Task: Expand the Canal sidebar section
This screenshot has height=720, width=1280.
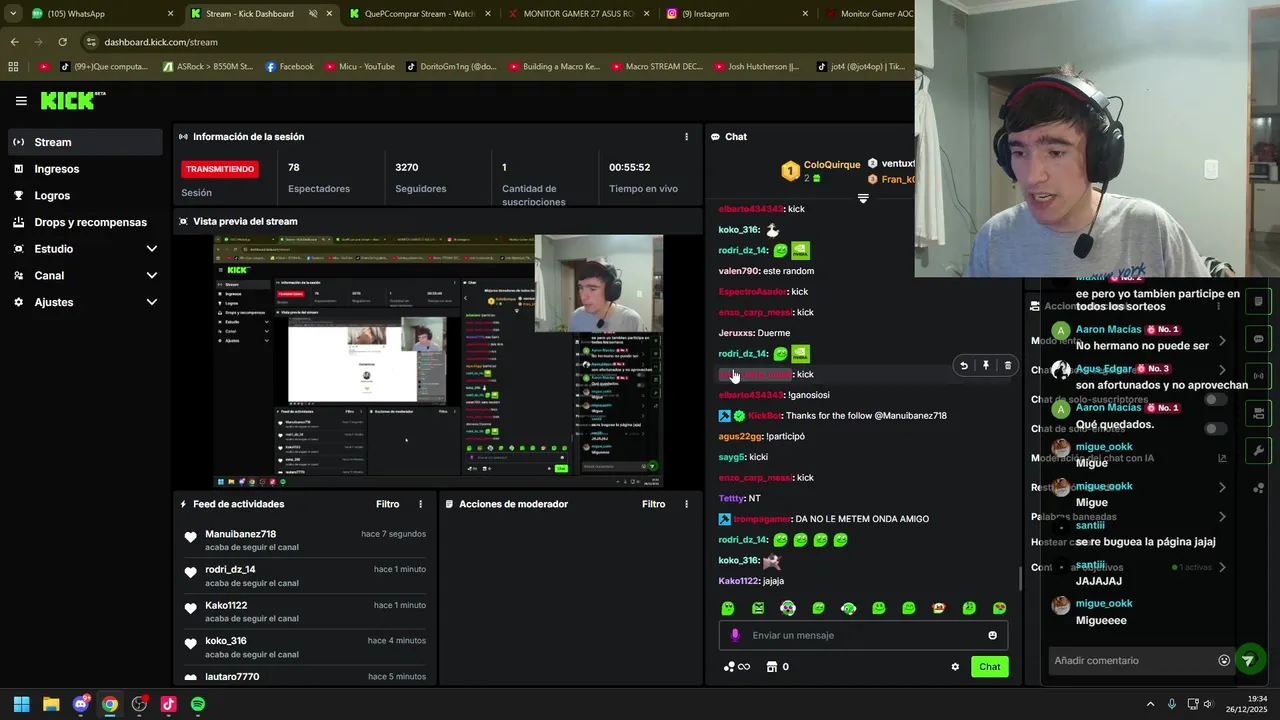Action: [85, 275]
